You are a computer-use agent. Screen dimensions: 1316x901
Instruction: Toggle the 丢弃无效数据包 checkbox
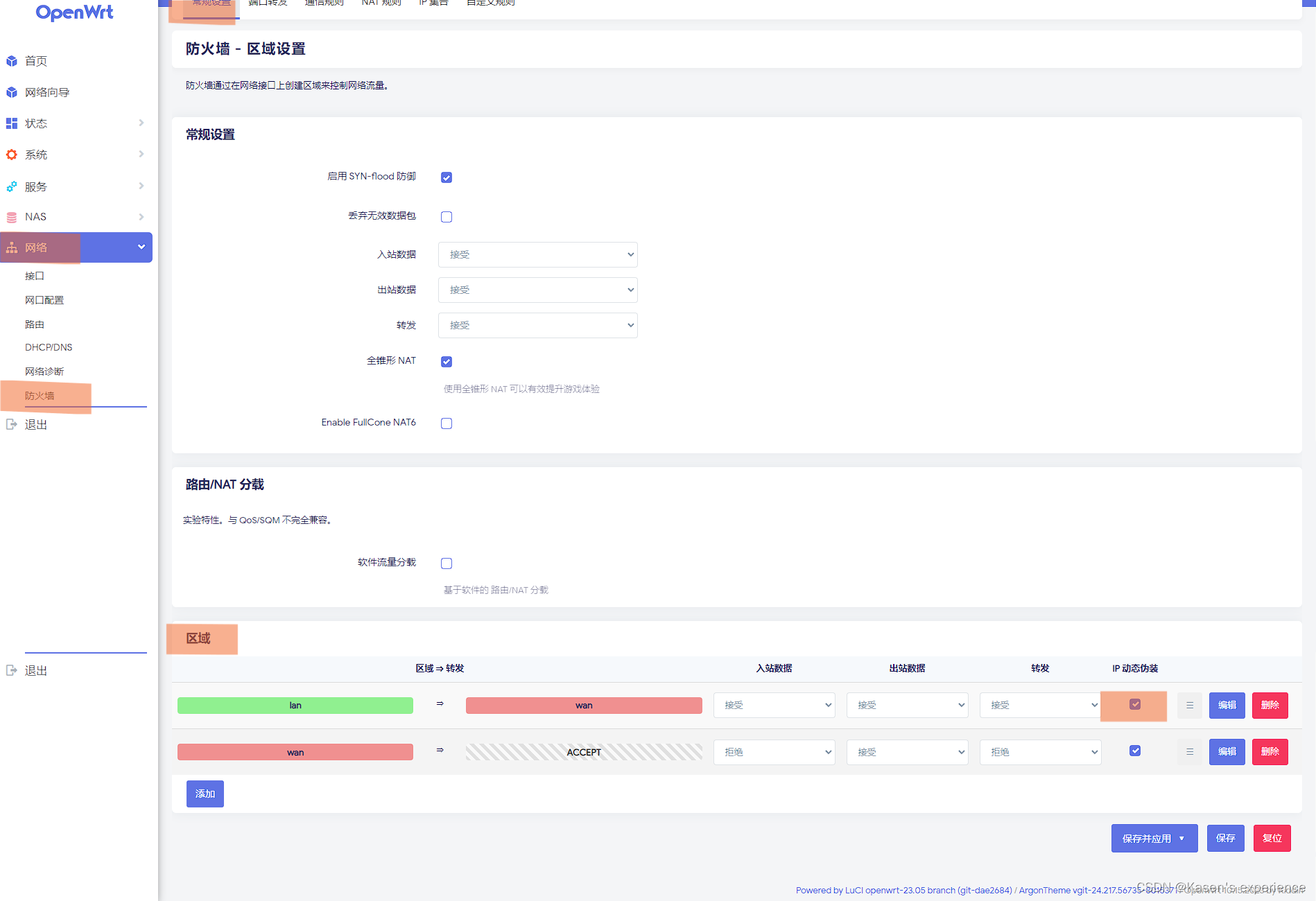click(x=447, y=217)
